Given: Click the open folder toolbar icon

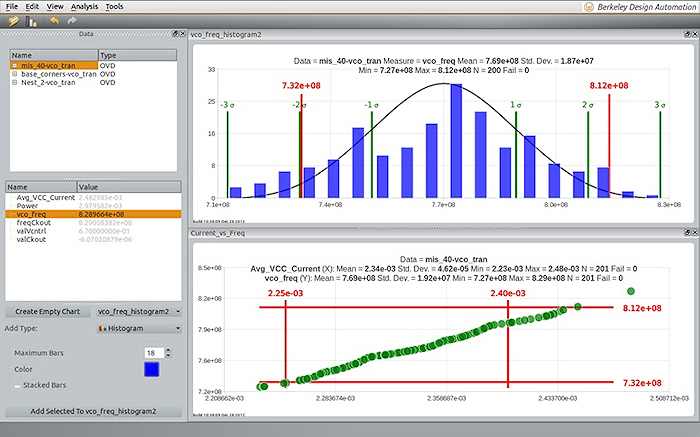Looking at the screenshot, I should [12, 20].
